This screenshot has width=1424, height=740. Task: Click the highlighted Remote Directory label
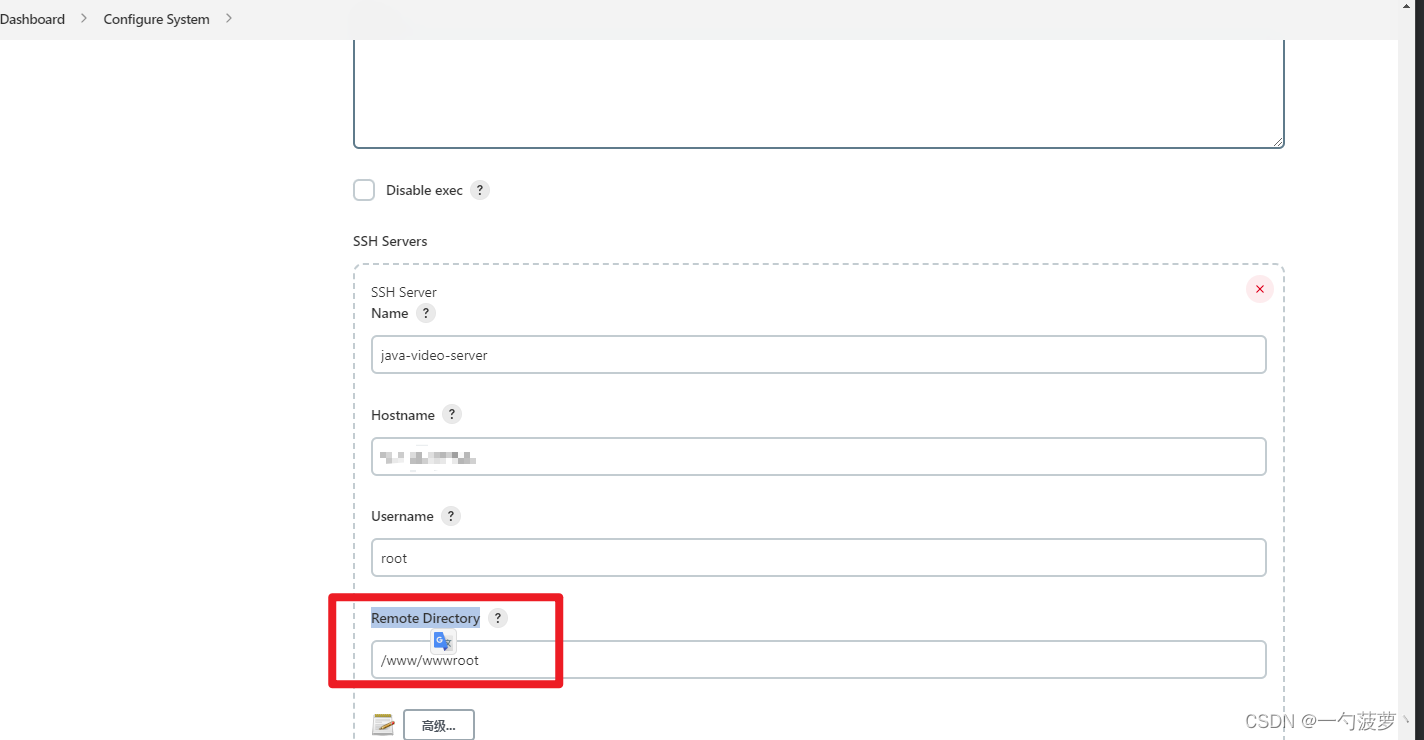[x=425, y=618]
